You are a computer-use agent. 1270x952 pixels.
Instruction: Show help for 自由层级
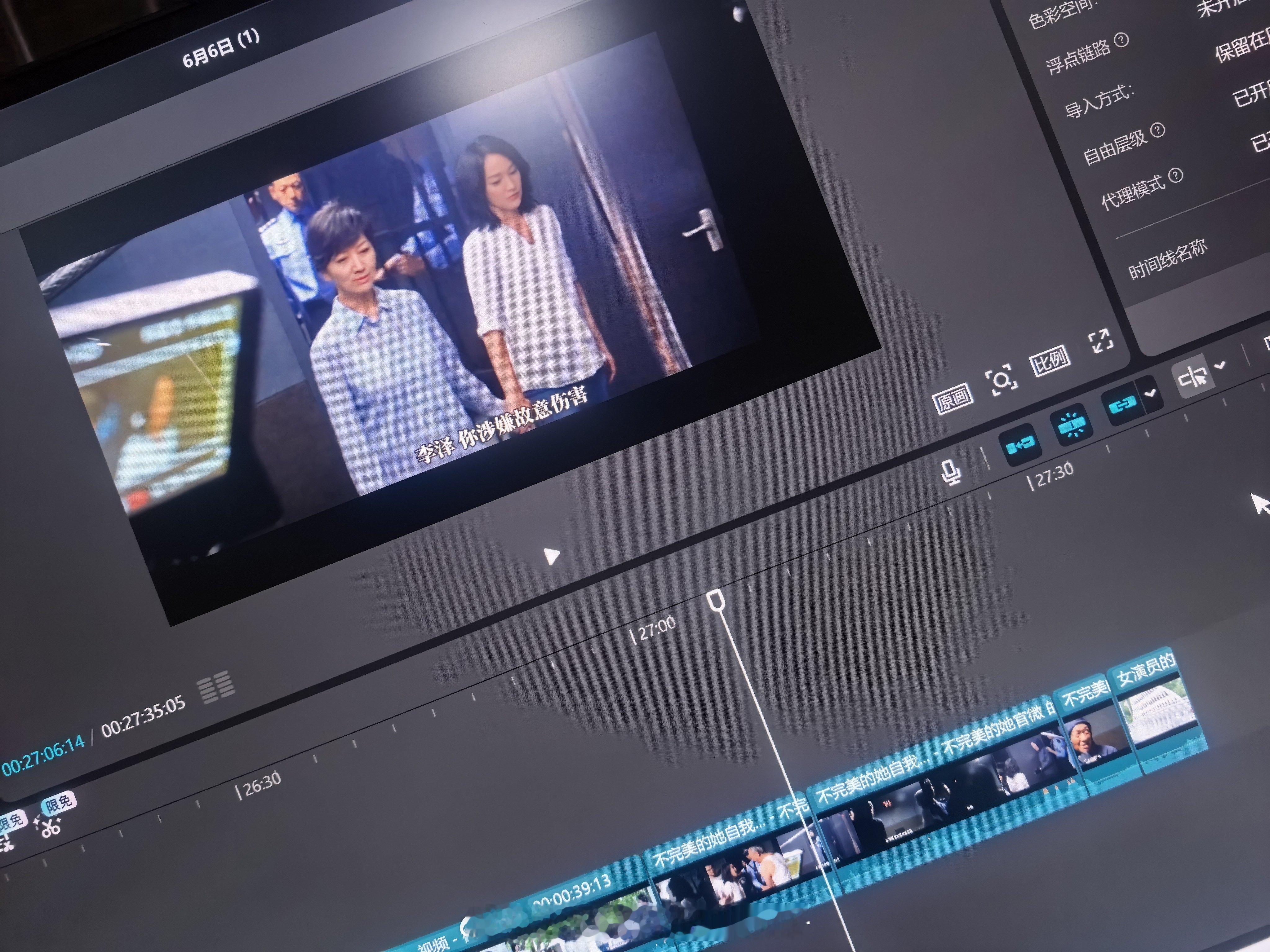1157,130
